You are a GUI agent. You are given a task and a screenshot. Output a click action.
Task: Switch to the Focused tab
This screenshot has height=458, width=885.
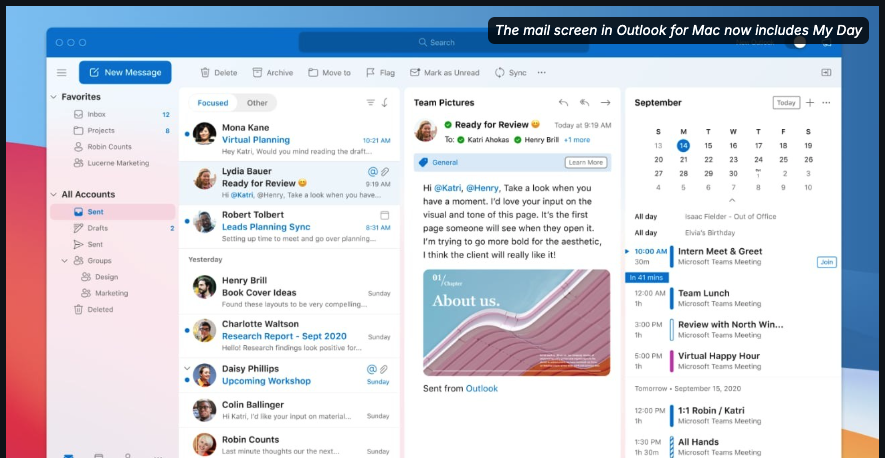pyautogui.click(x=213, y=103)
